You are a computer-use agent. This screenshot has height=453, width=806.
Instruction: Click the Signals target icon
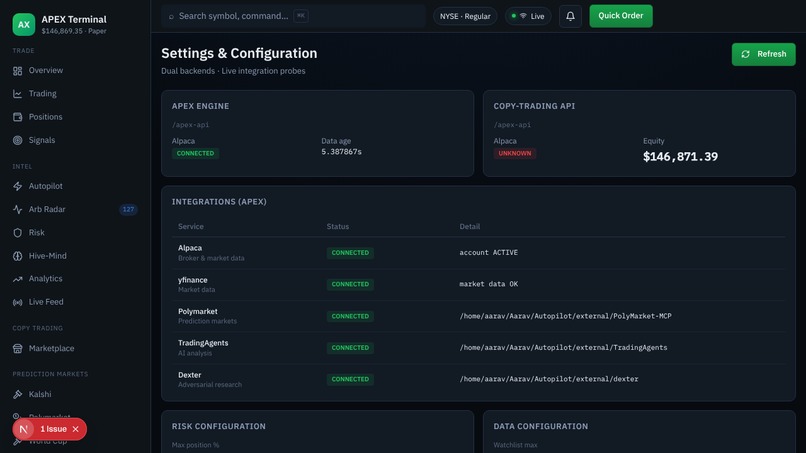[x=17, y=140]
